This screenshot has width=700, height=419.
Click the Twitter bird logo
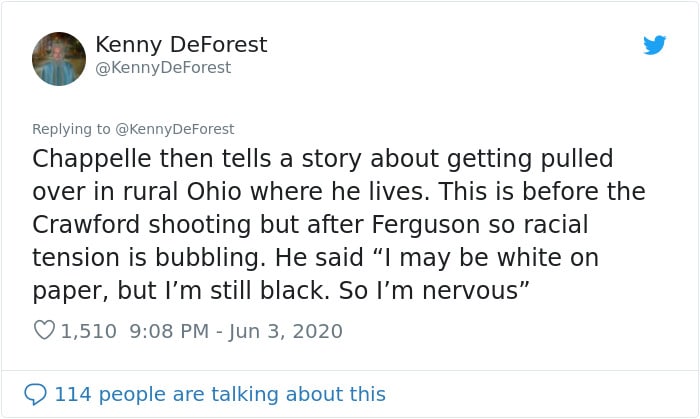coord(654,45)
